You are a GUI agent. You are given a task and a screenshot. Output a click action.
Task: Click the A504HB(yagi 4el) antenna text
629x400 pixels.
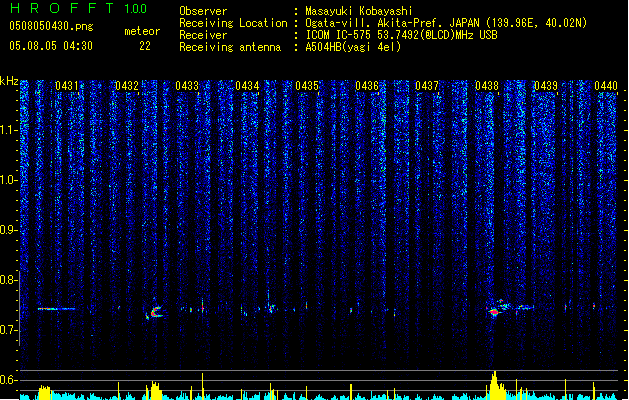point(353,47)
